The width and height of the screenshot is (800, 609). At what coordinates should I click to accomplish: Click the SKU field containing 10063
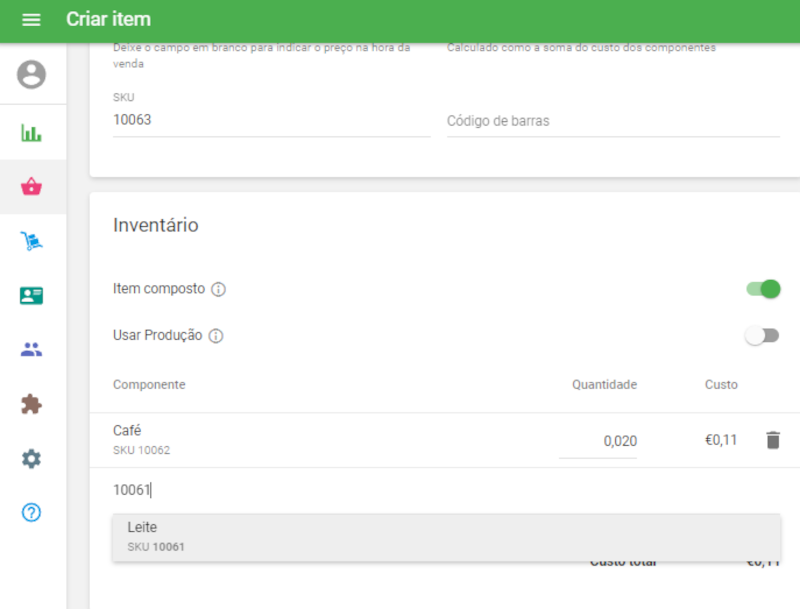270,120
